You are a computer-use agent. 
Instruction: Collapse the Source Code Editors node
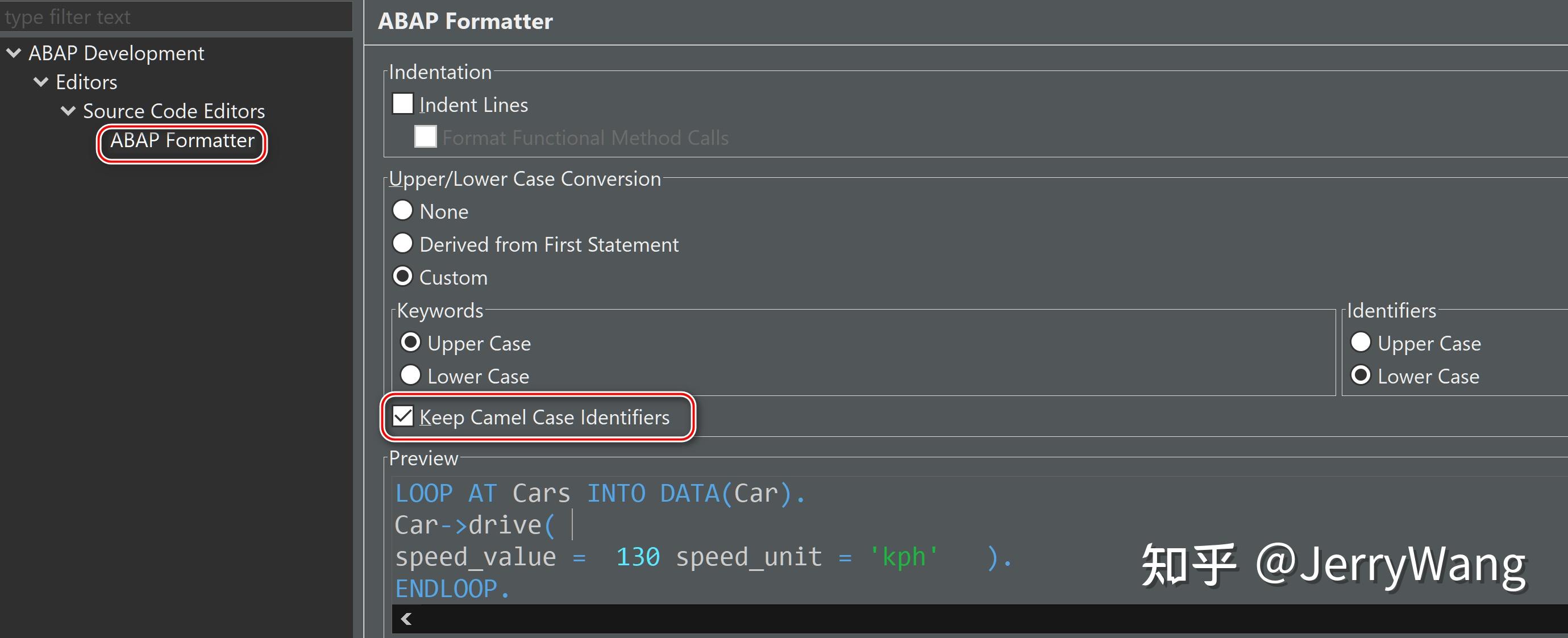[68, 111]
